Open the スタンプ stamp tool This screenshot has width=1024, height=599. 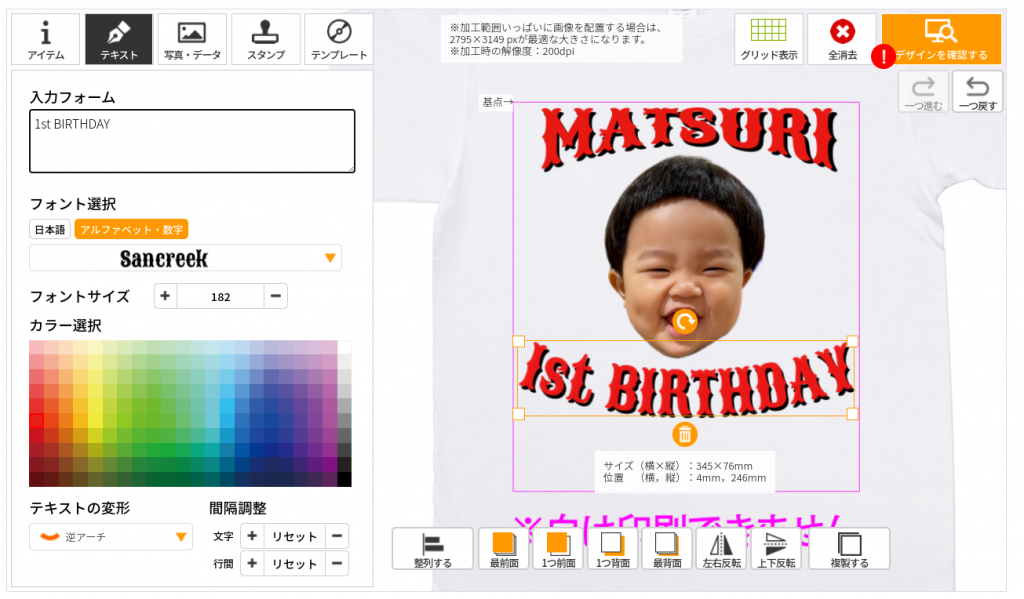[x=265, y=39]
